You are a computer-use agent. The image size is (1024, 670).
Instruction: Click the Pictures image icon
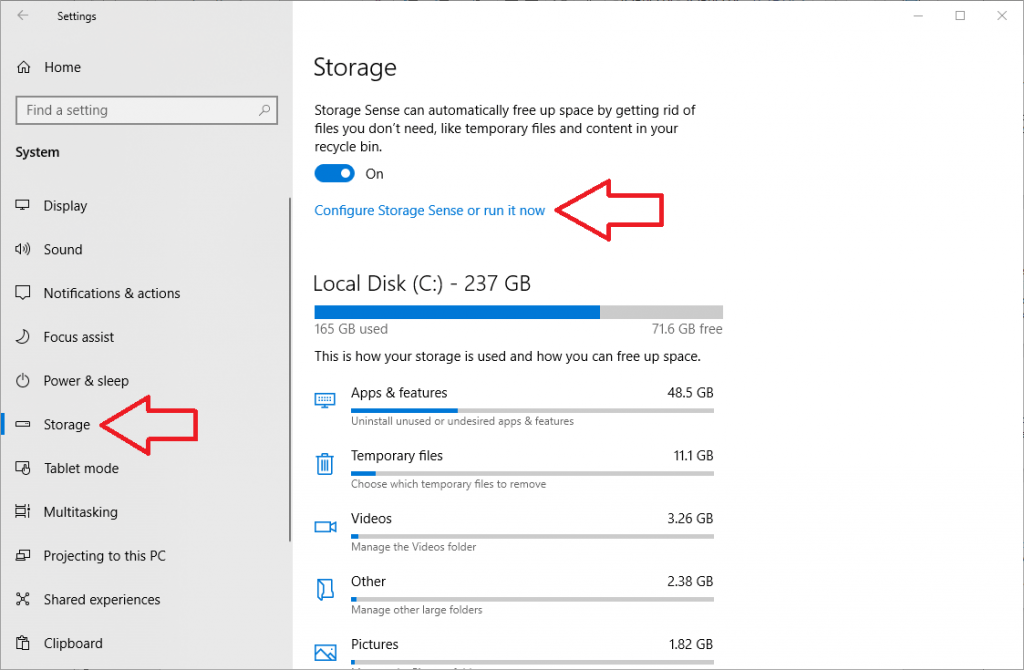click(x=325, y=652)
